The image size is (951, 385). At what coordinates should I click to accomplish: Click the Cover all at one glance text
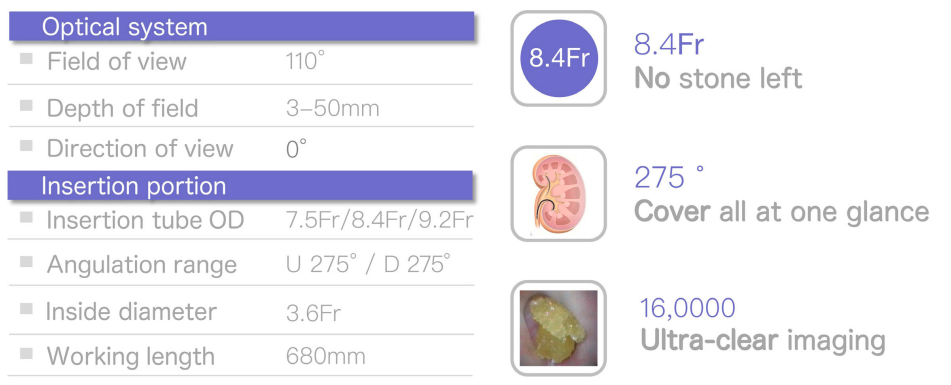[781, 212]
